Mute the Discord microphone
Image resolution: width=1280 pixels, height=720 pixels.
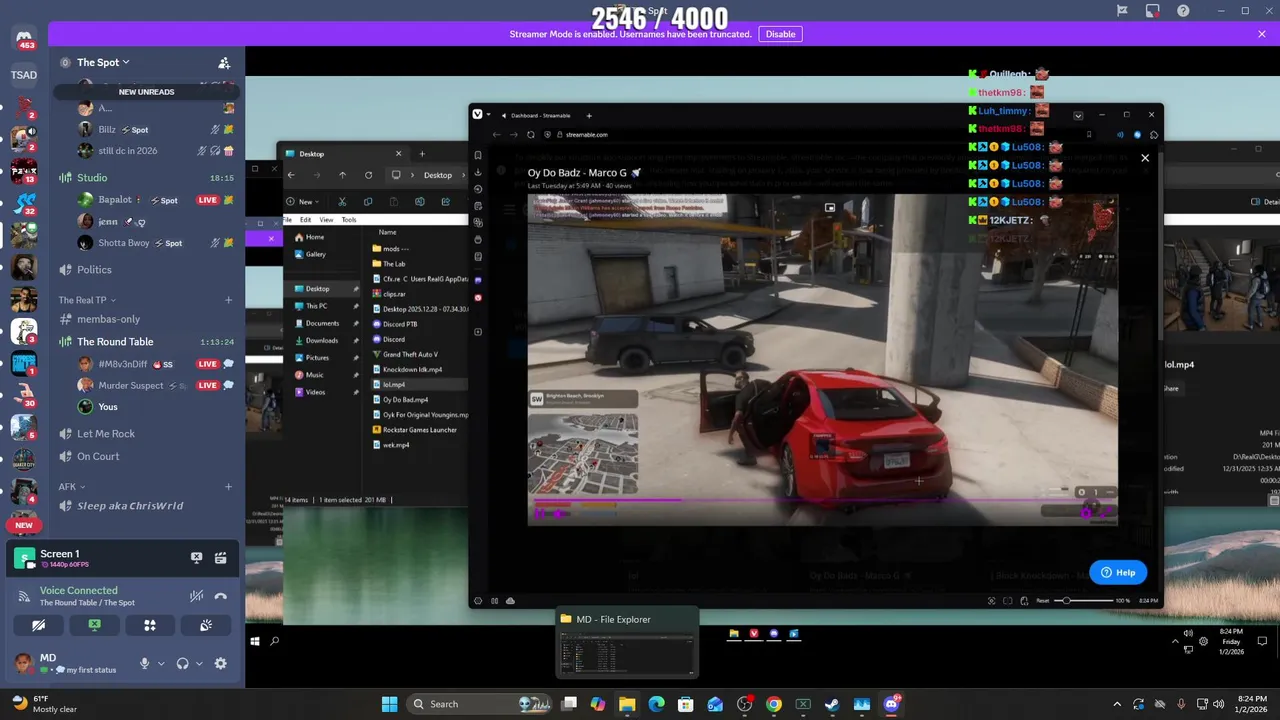point(145,663)
